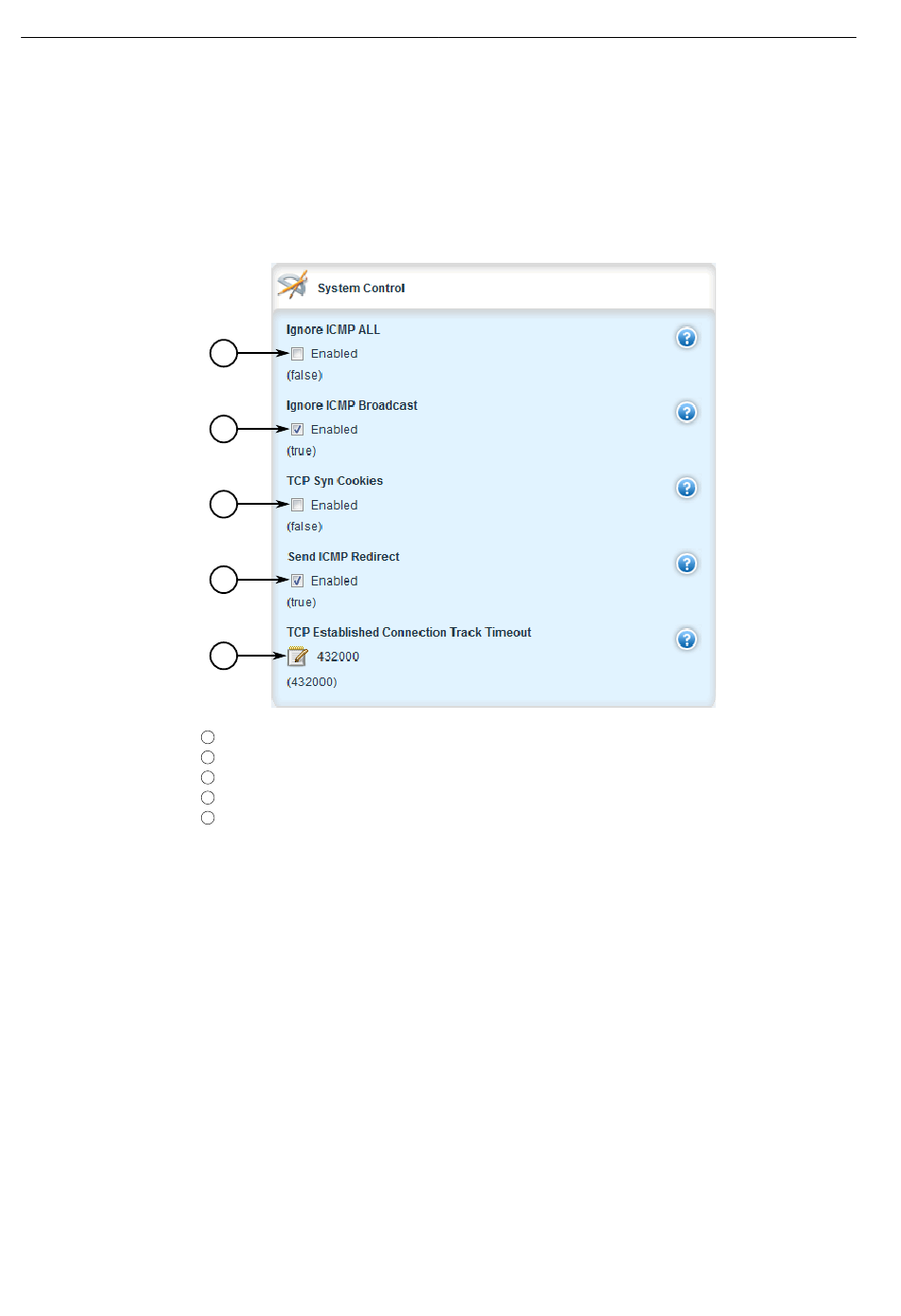The image size is (901, 1316).
Task: Click the Enabled label under TCP Syn Cookies
Action: click(x=334, y=506)
